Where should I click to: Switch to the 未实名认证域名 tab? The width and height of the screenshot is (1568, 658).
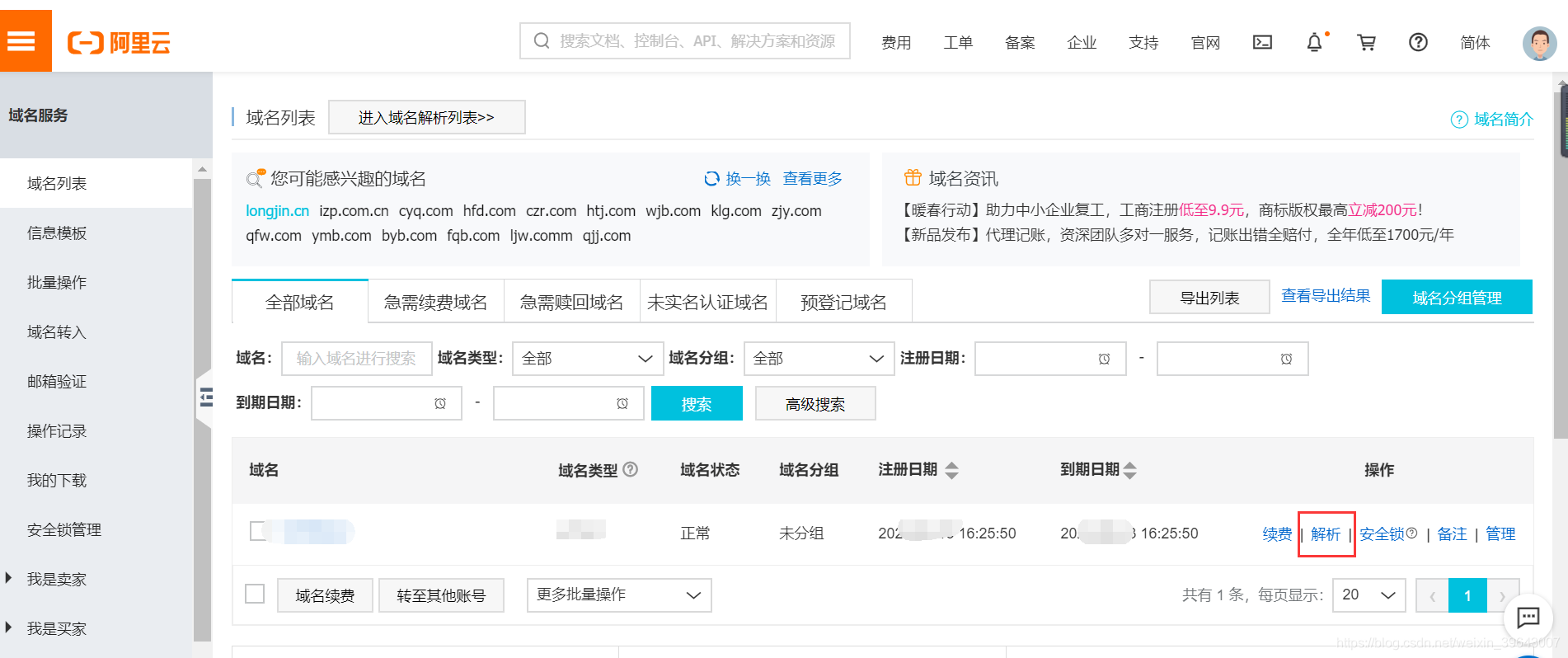pos(707,303)
